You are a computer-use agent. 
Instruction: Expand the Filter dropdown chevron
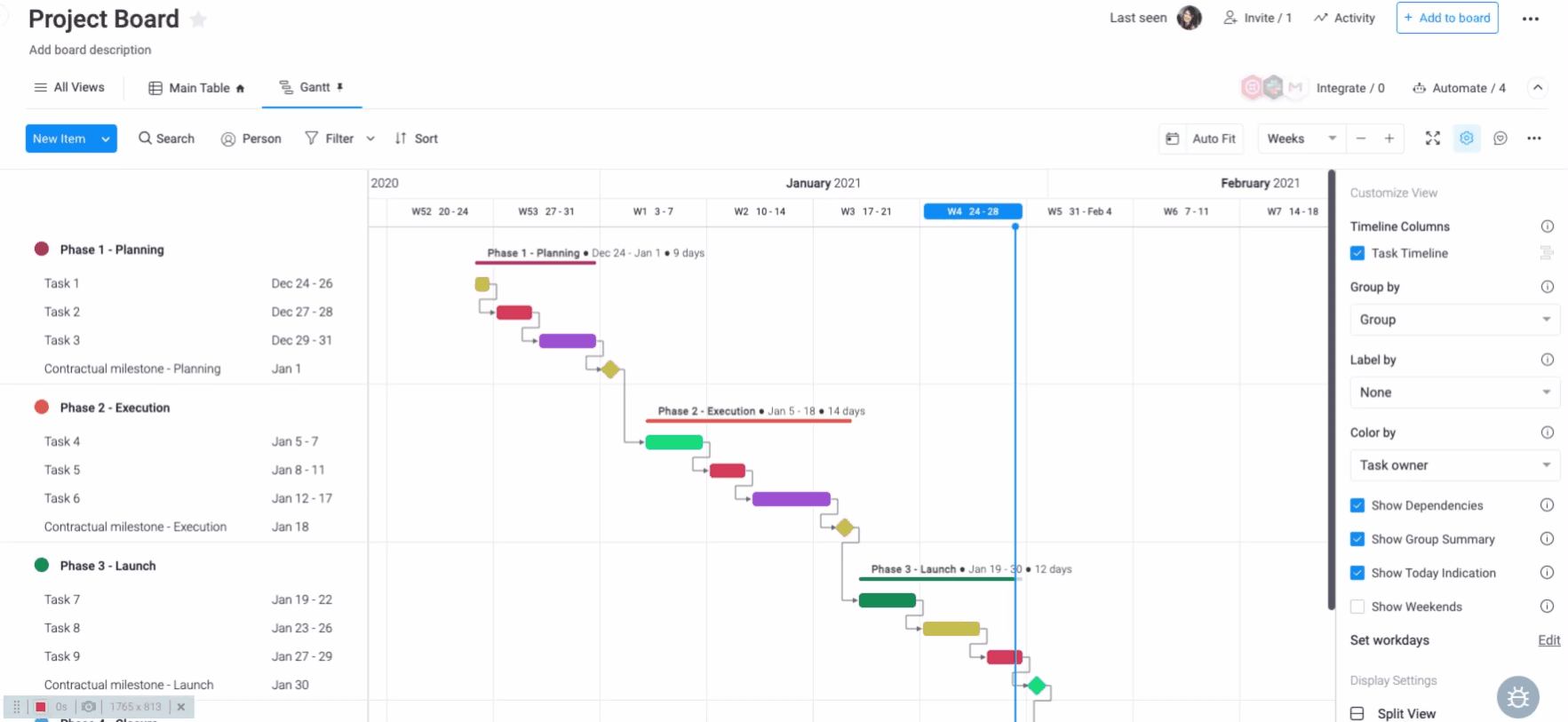tap(370, 139)
